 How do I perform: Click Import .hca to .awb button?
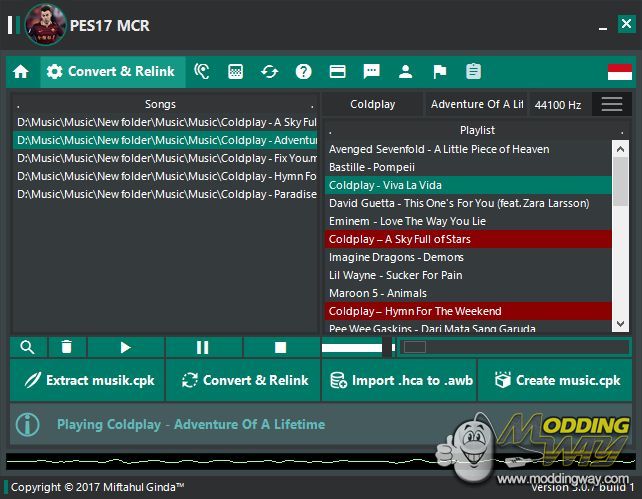click(399, 380)
